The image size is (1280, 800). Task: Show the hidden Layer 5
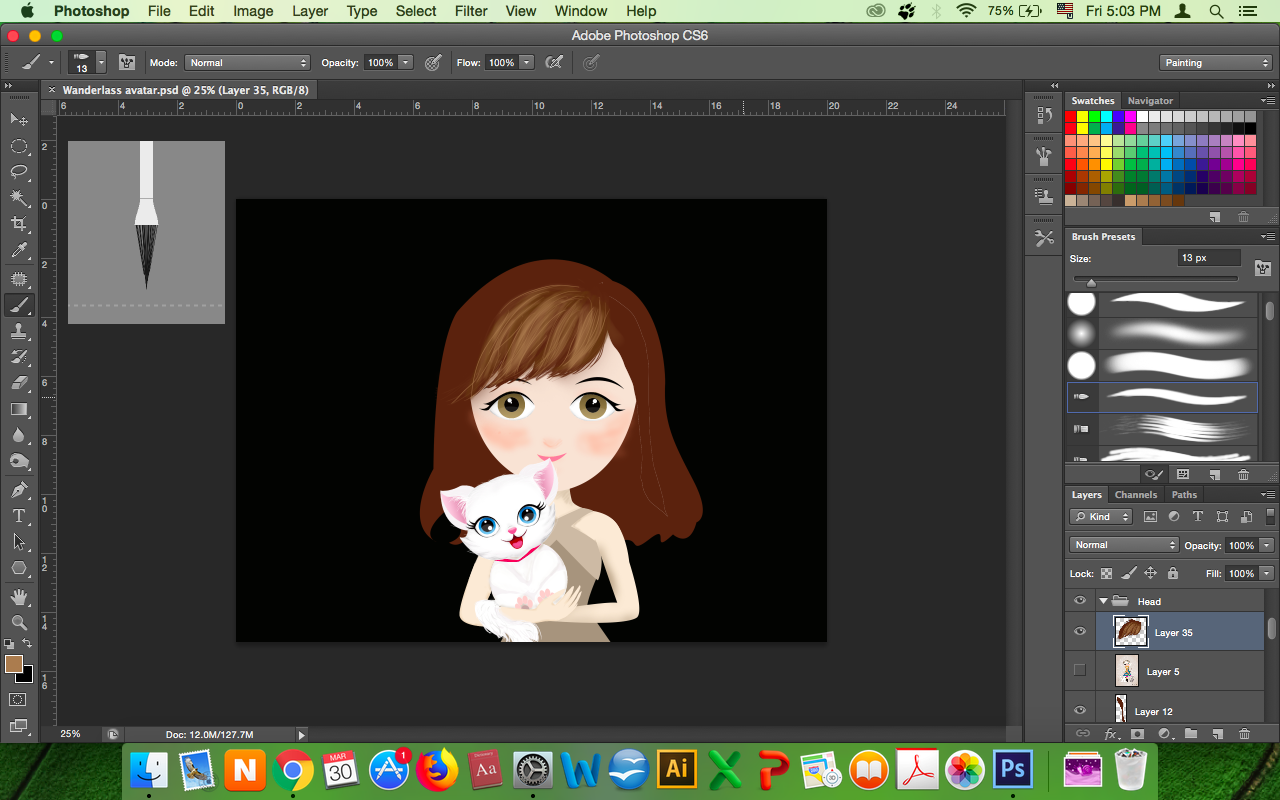[x=1079, y=671]
